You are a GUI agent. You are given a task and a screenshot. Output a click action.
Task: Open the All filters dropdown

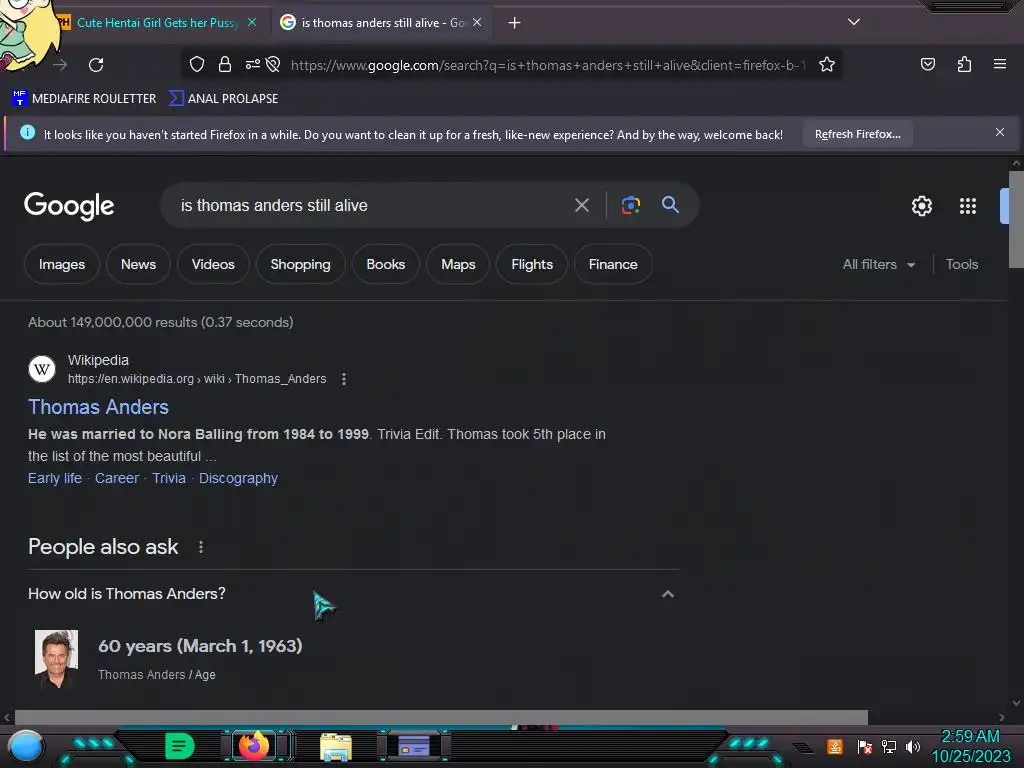tap(878, 264)
